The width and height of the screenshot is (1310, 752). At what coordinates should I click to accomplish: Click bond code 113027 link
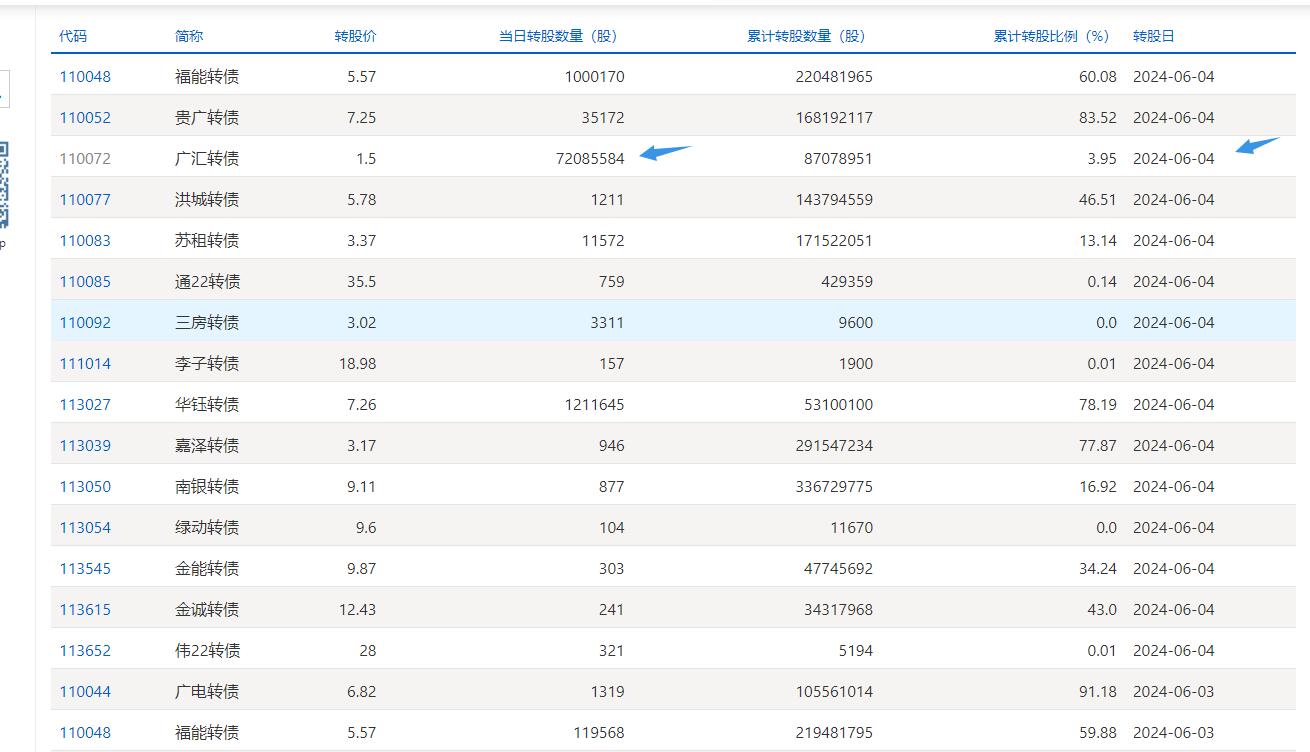point(85,405)
